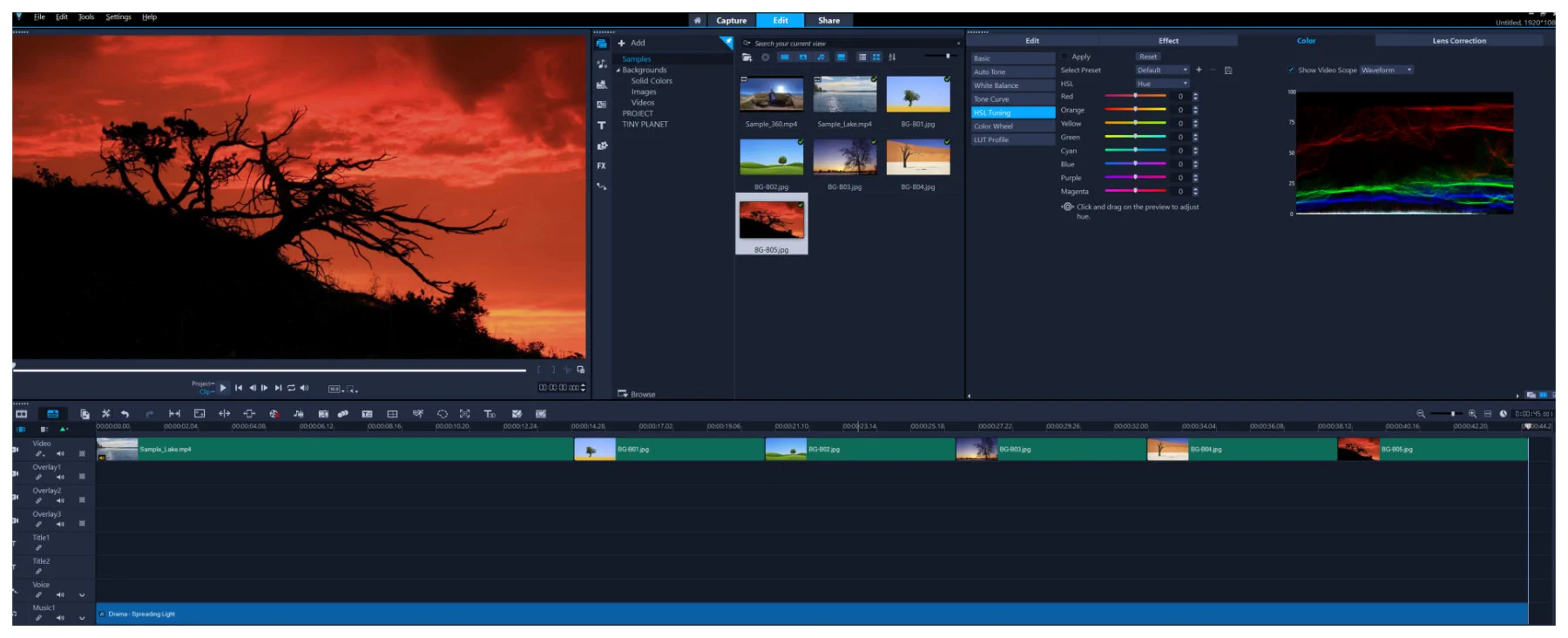The width and height of the screenshot is (1568, 638).
Task: Click the import media folder icon
Action: coord(747,58)
